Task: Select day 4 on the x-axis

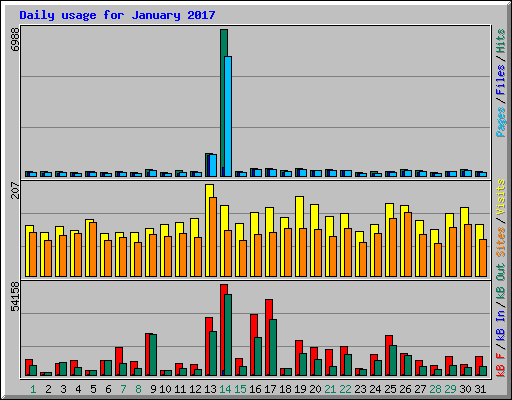Action: point(78,389)
